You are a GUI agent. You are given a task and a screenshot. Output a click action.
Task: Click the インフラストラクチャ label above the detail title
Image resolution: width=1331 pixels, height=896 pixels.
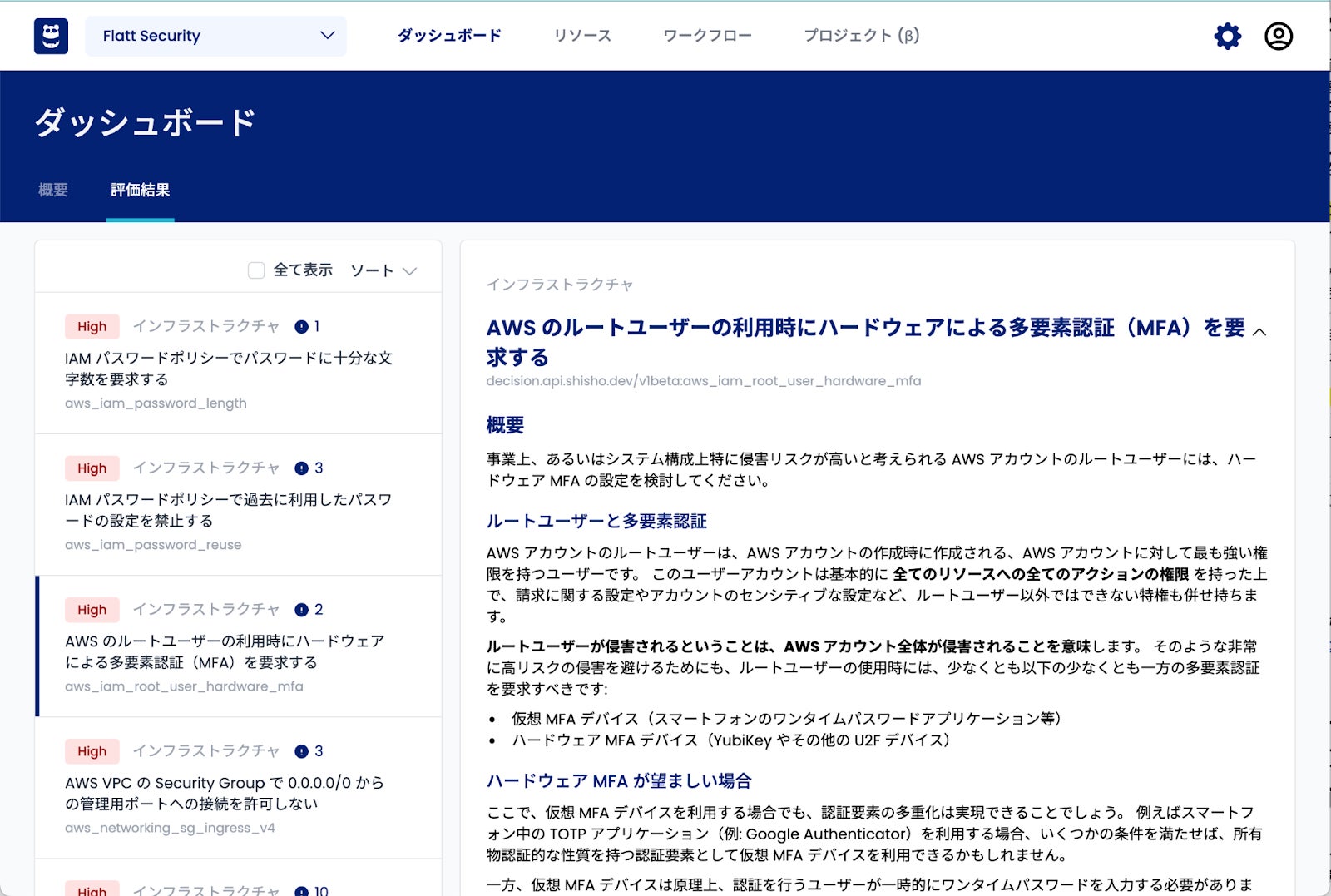(560, 285)
